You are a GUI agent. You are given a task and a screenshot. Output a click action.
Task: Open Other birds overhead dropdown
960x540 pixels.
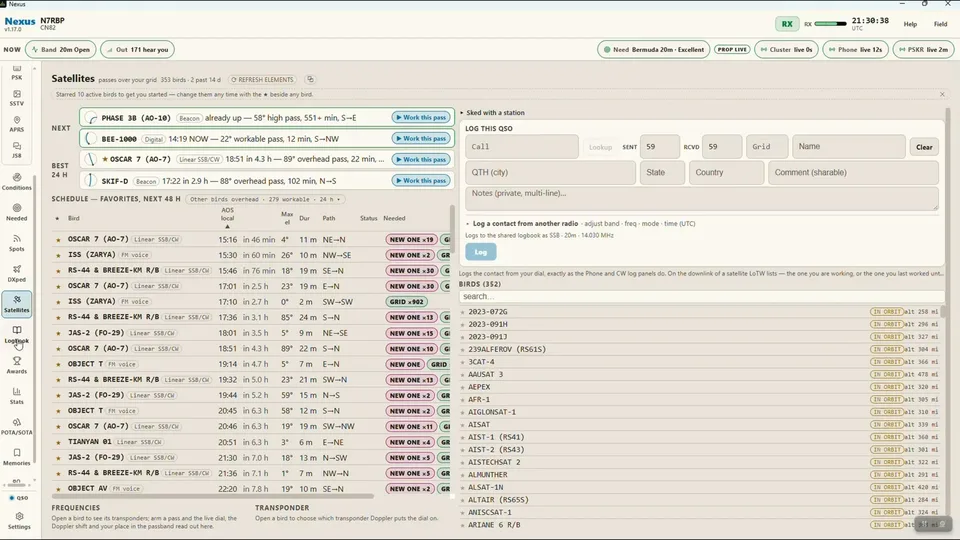(264, 199)
